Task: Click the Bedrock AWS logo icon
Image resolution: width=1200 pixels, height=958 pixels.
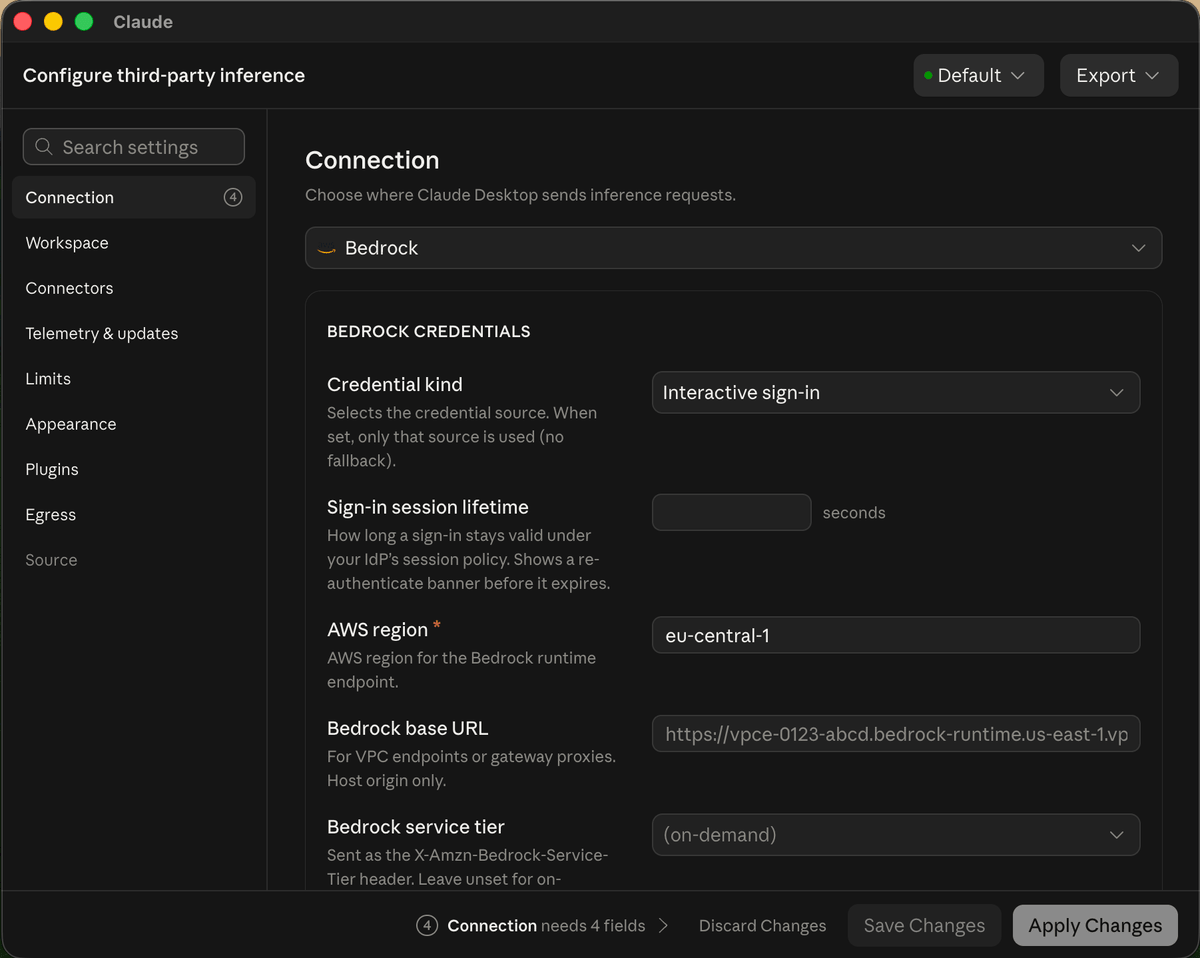Action: tap(326, 249)
